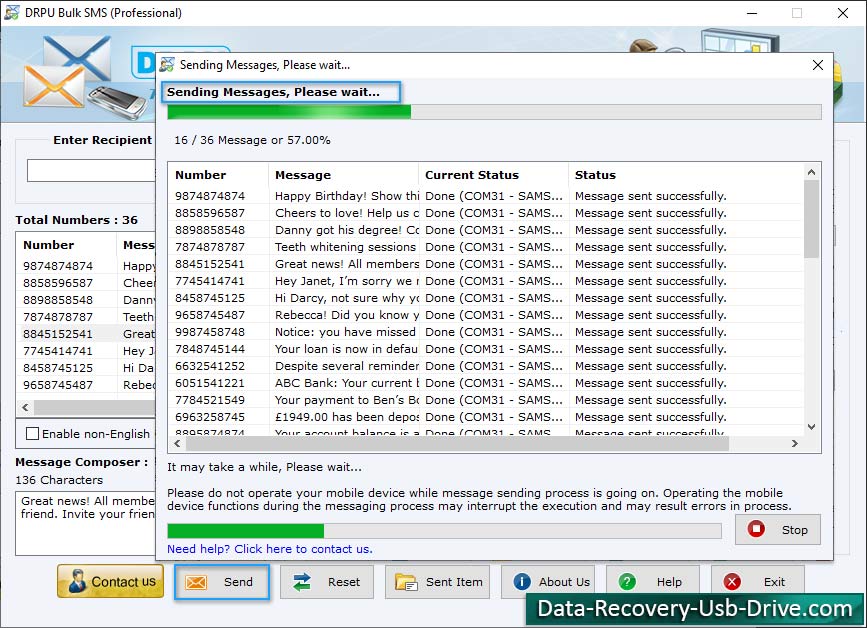
Task: Click the upper sending progress bar
Action: coord(494,112)
